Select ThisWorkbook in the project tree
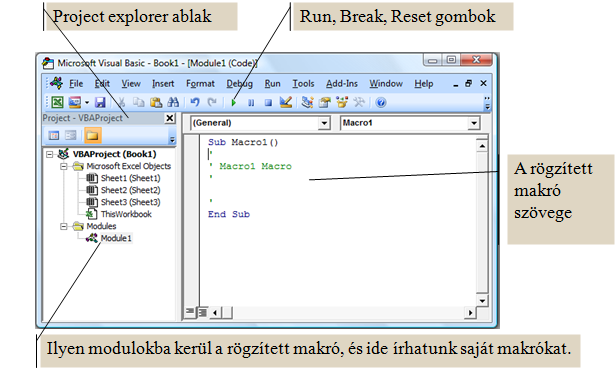 tap(126, 214)
